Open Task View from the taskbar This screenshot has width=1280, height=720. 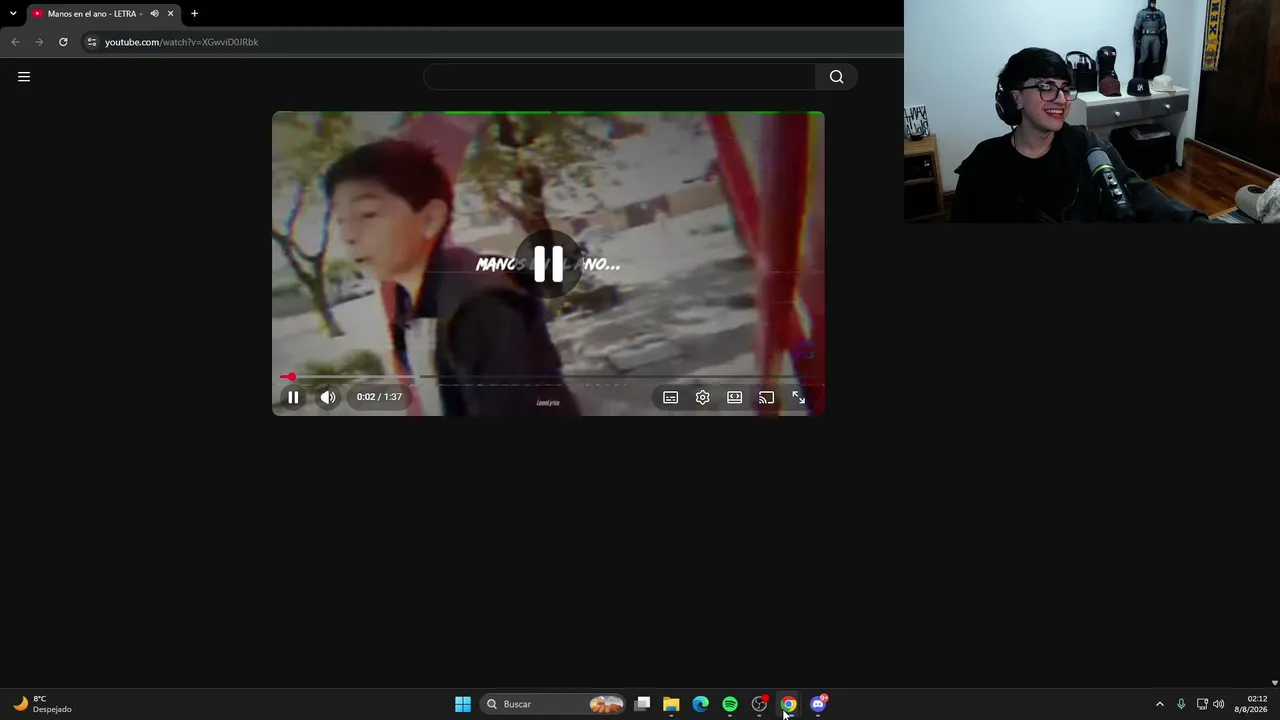[642, 704]
